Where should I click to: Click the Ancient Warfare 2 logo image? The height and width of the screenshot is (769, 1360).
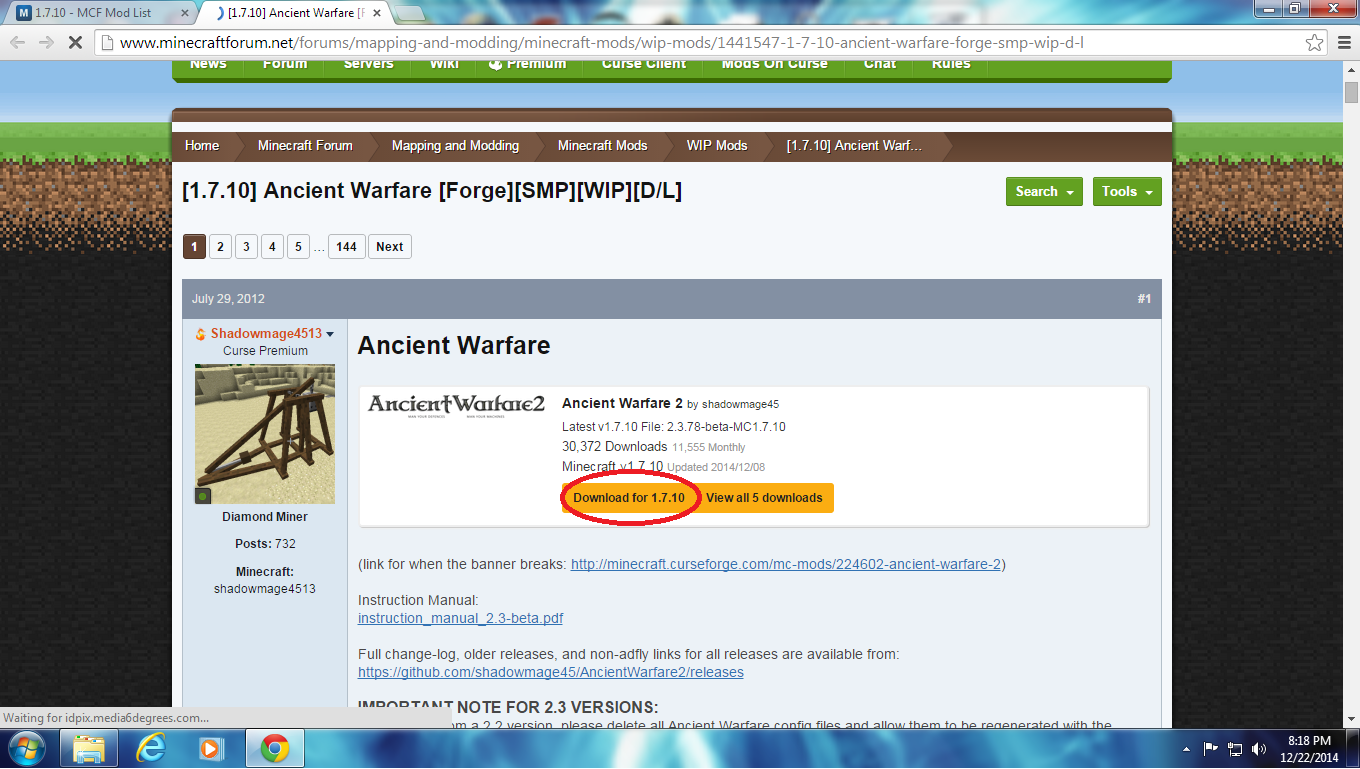(457, 405)
